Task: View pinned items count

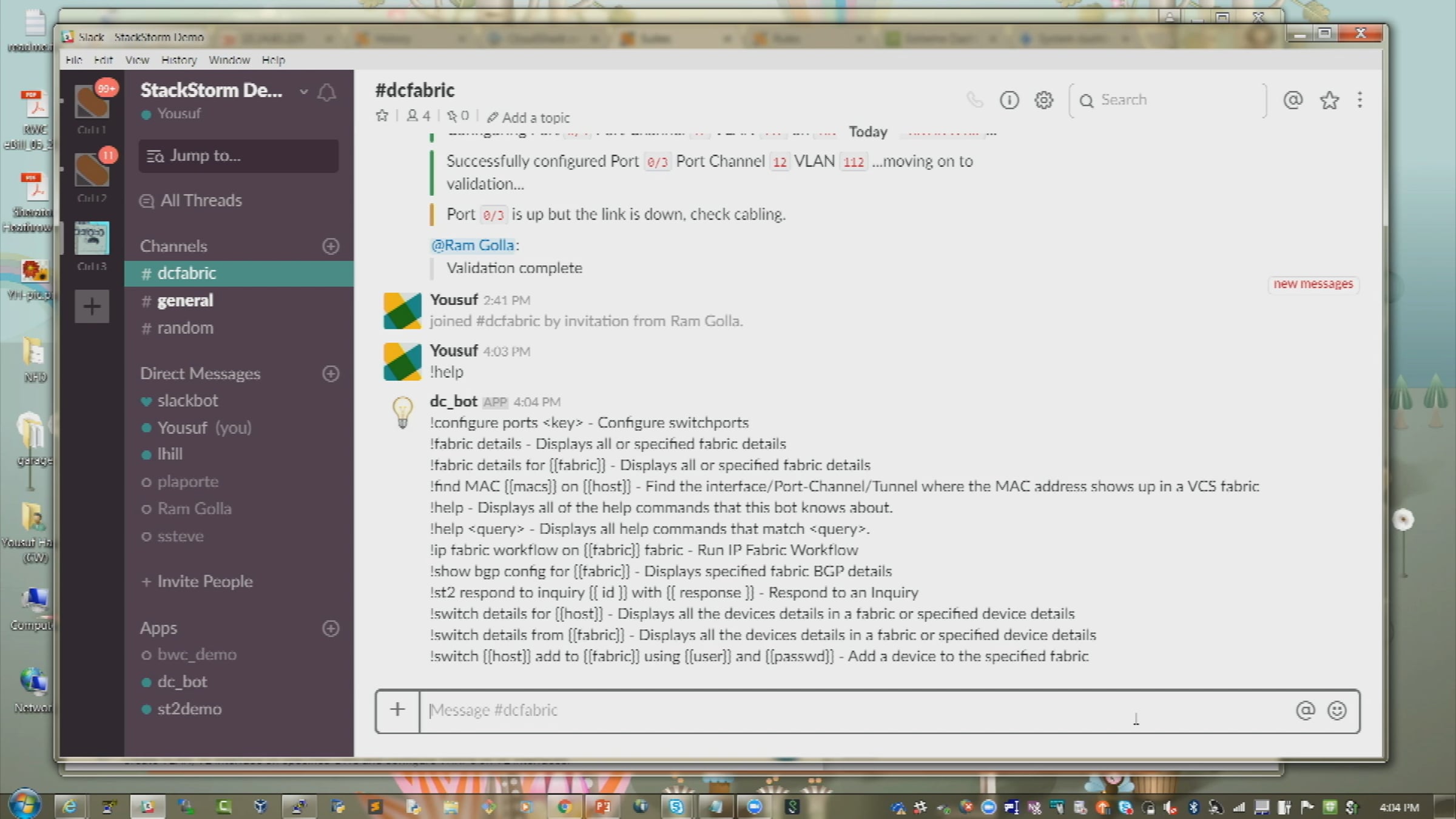Action: click(x=458, y=116)
